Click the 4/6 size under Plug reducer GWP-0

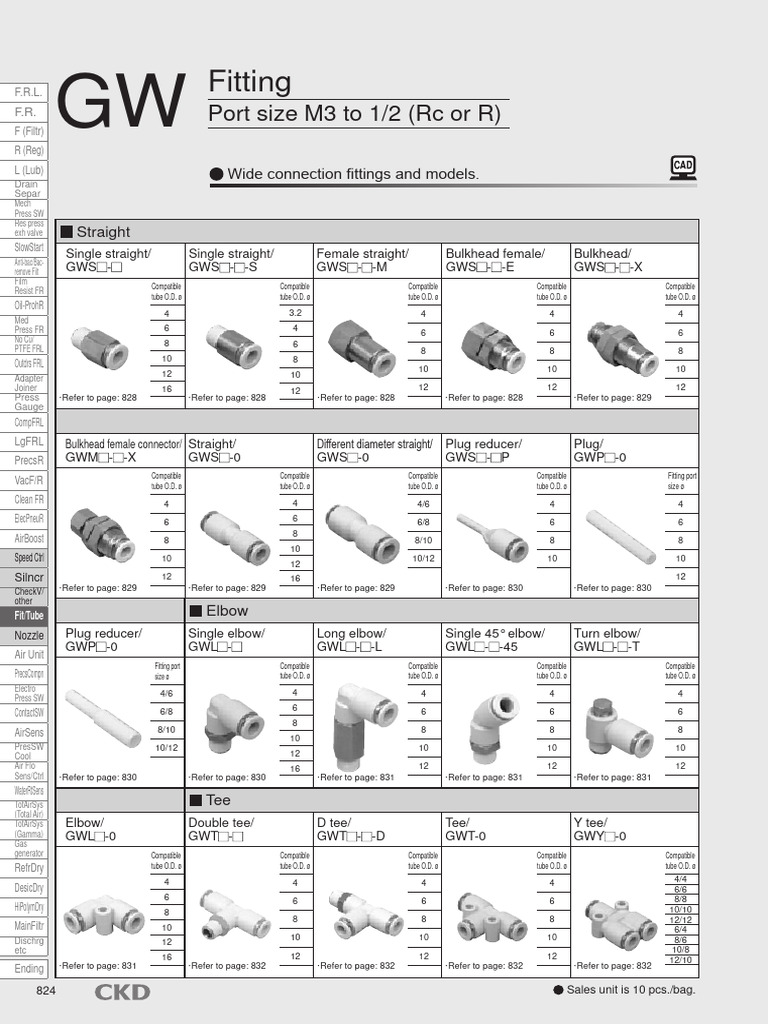[x=167, y=694]
